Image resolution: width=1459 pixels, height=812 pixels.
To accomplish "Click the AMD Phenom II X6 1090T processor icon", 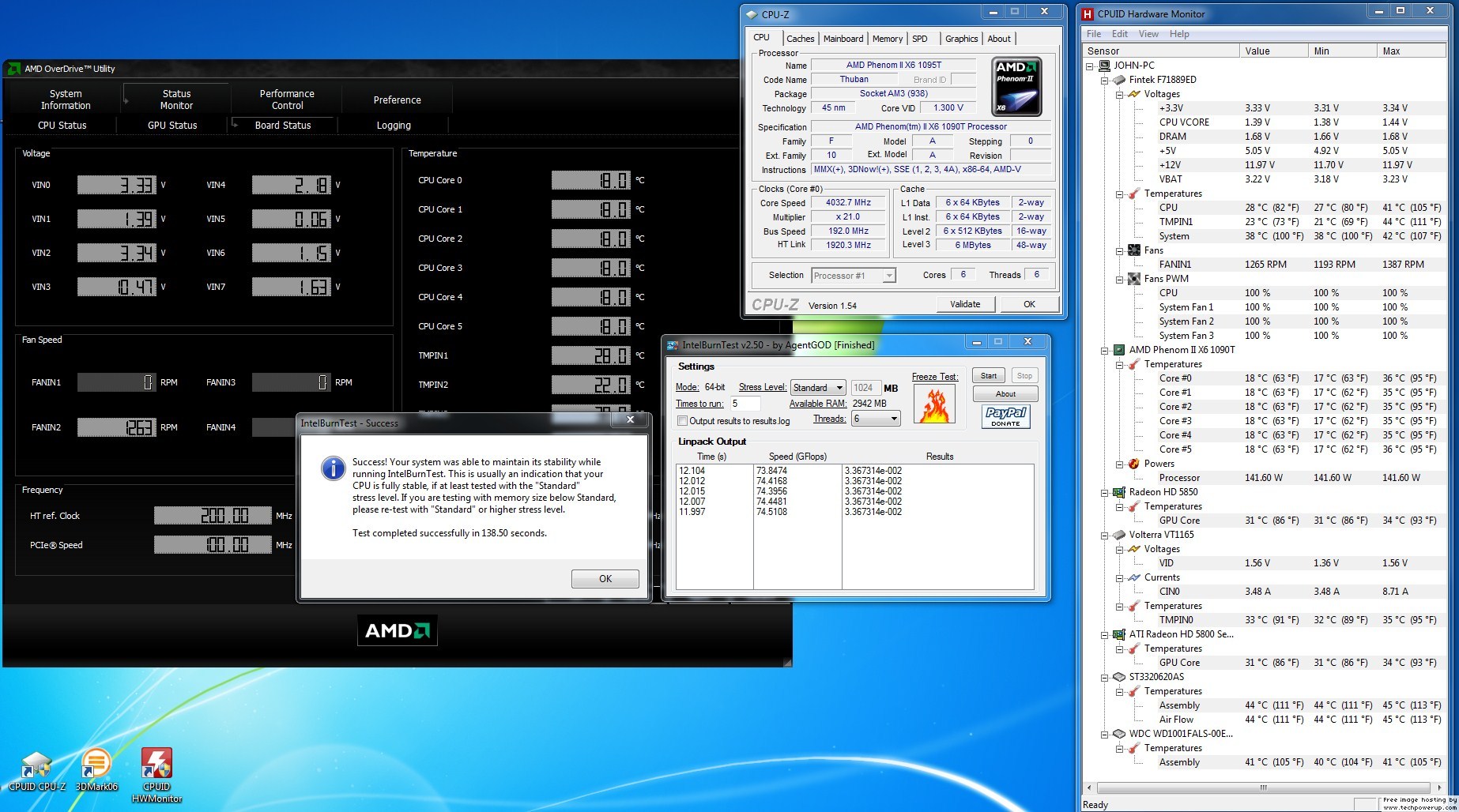I will (x=1119, y=350).
